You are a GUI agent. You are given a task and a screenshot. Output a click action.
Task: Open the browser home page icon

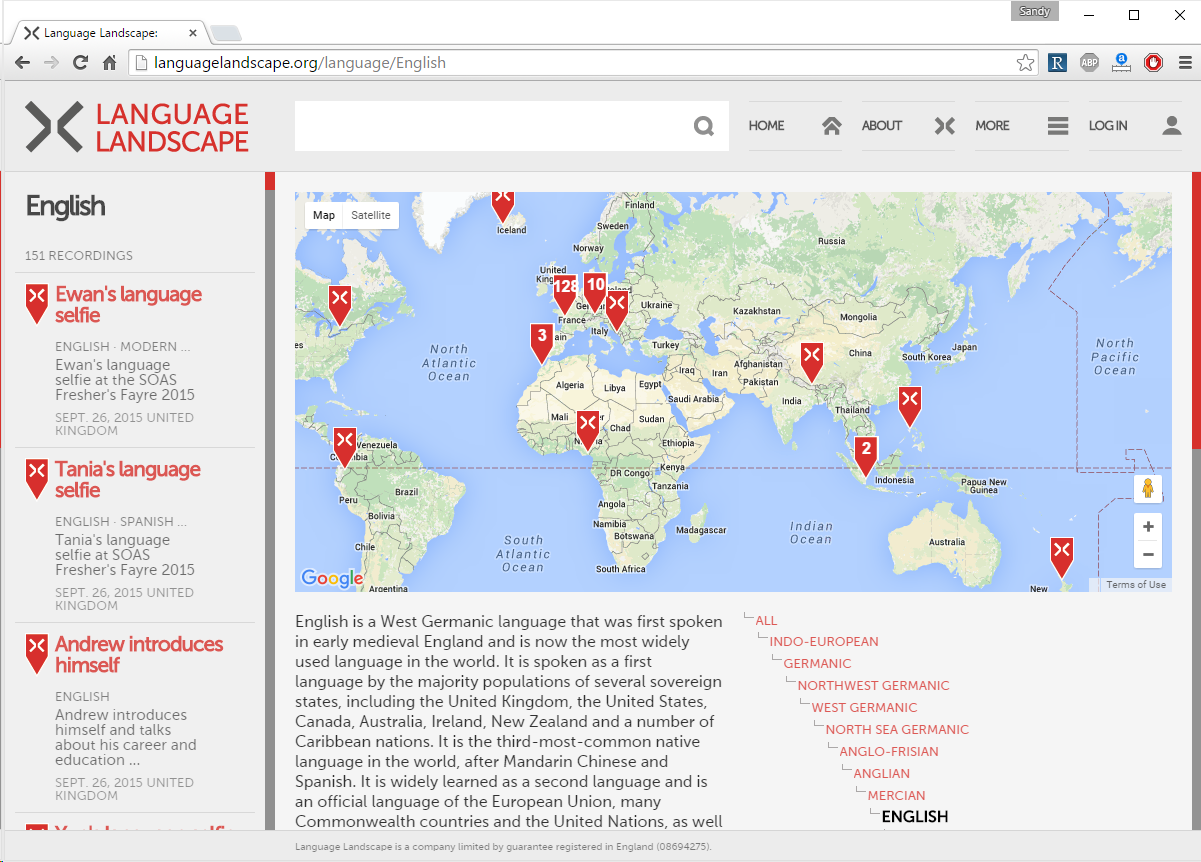pyautogui.click(x=110, y=63)
